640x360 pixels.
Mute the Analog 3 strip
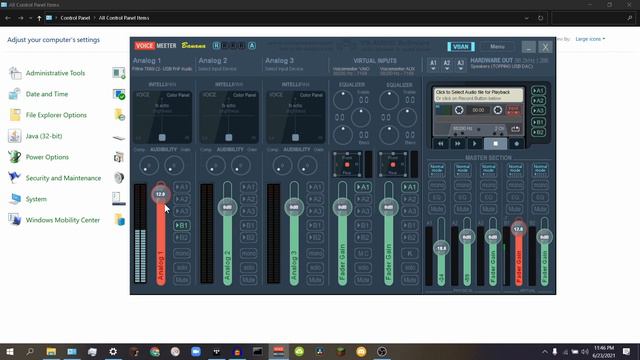(315, 280)
